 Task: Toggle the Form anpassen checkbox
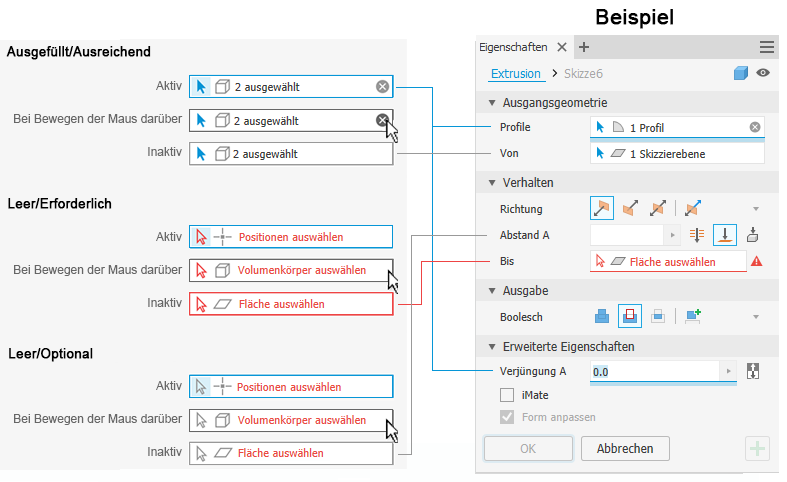click(507, 417)
